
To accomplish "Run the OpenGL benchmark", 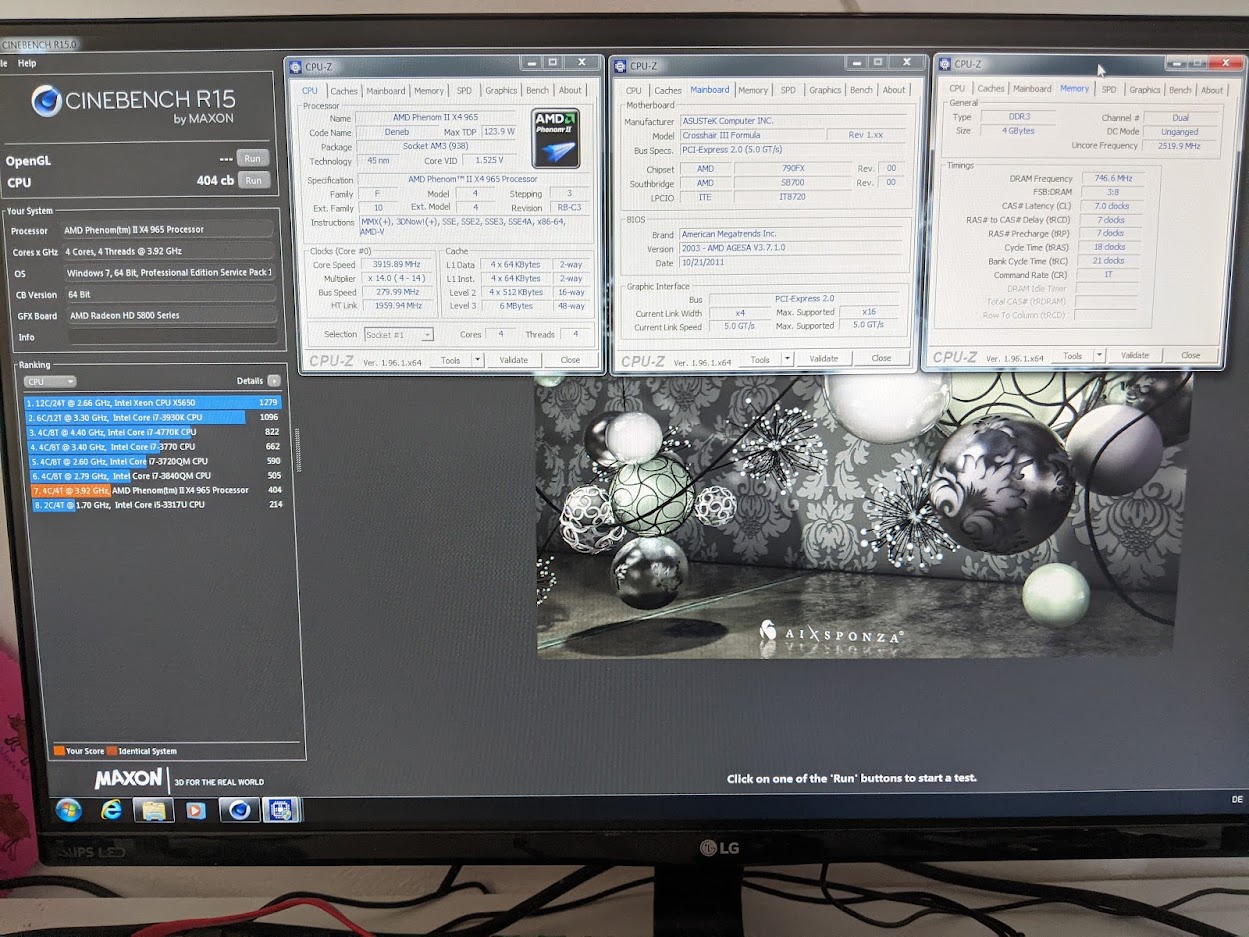I will click(254, 159).
